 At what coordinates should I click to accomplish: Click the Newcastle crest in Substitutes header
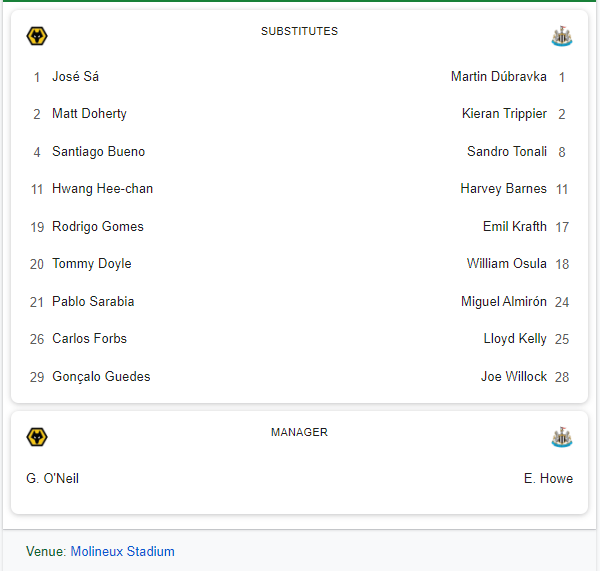[x=562, y=36]
